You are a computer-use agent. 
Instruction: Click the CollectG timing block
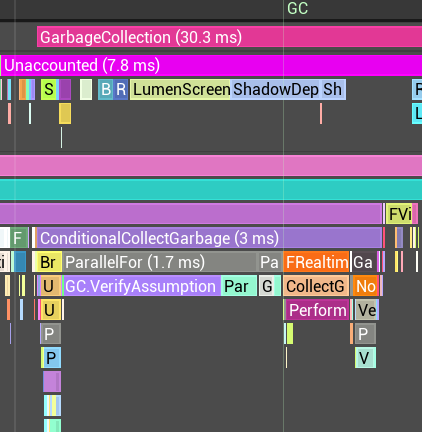coord(316,286)
